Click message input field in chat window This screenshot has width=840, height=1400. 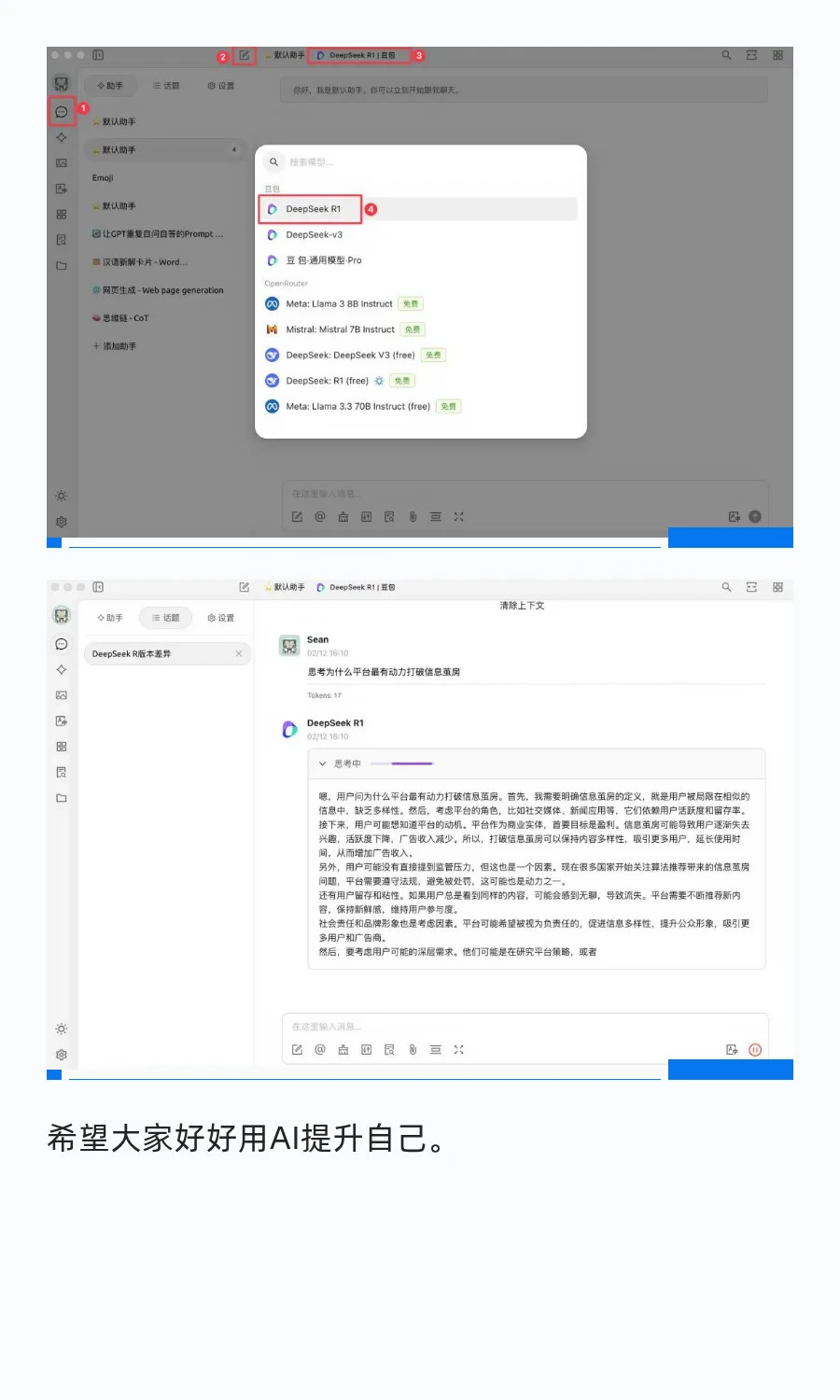pyautogui.click(x=525, y=1027)
